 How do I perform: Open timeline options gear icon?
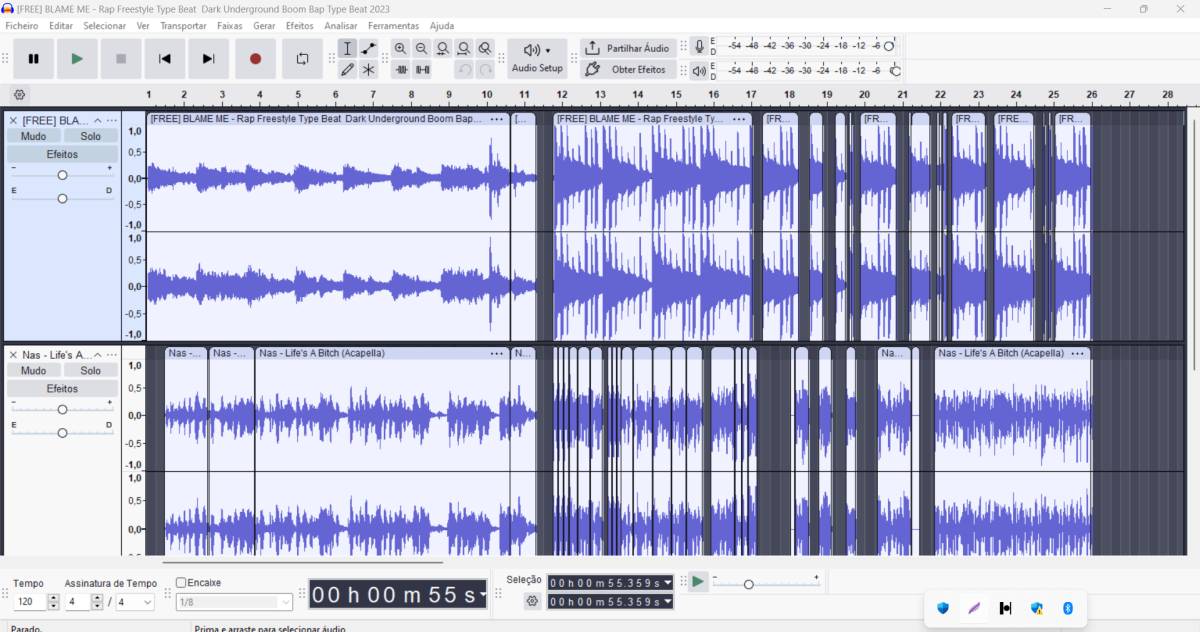(x=19, y=95)
